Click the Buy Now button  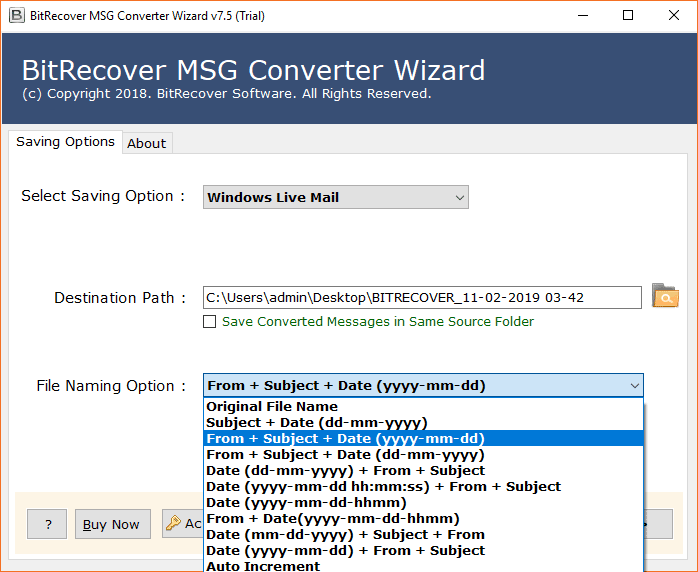coord(113,524)
